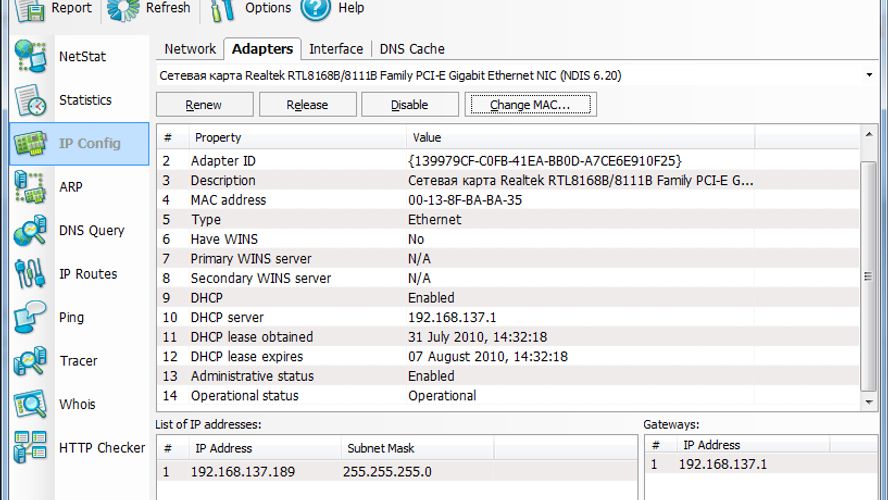Click the subnet mask 255.255.255.0 cell

click(x=387, y=472)
